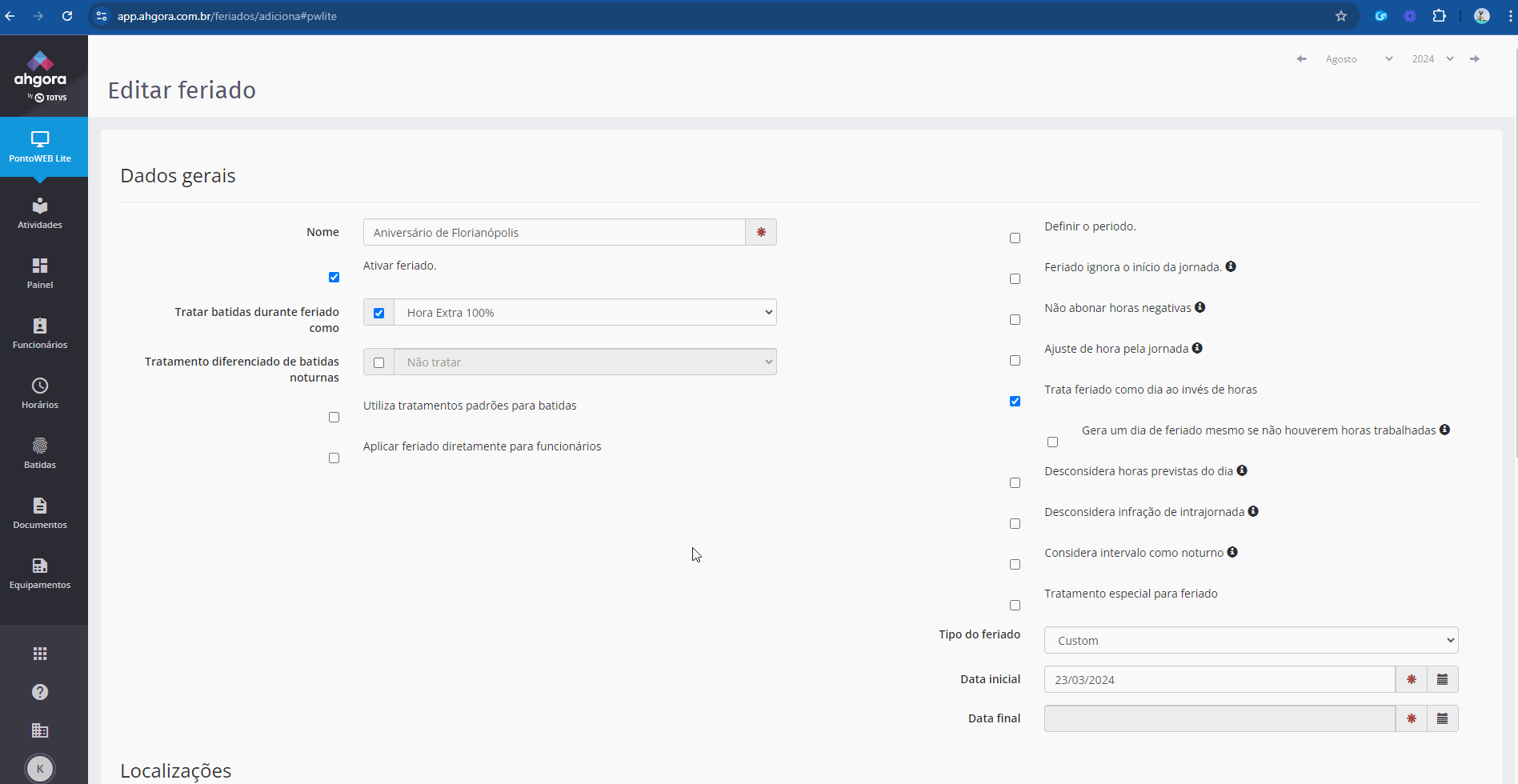
Task: Click the Data inicial date field
Action: point(1220,679)
